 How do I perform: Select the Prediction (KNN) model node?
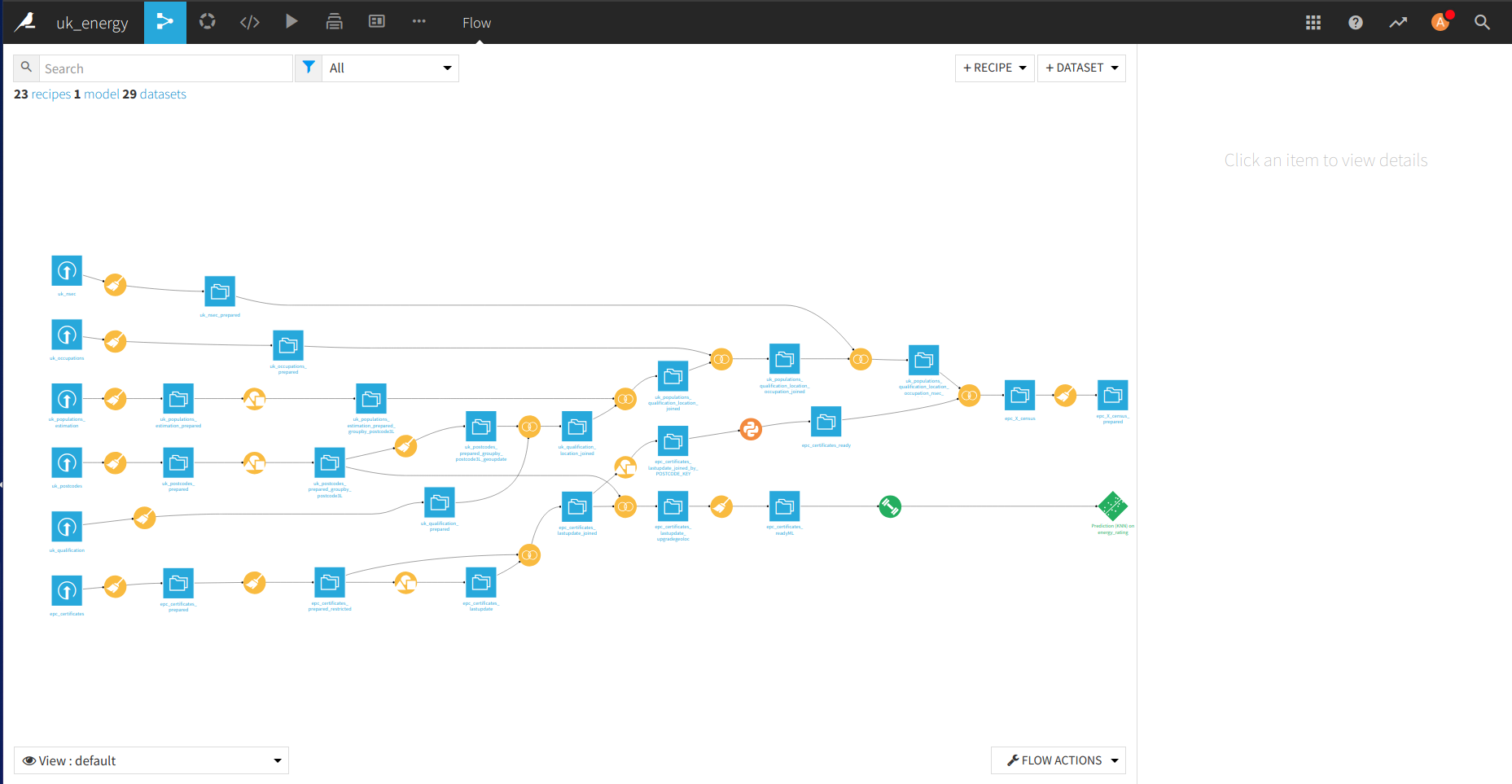[1112, 506]
